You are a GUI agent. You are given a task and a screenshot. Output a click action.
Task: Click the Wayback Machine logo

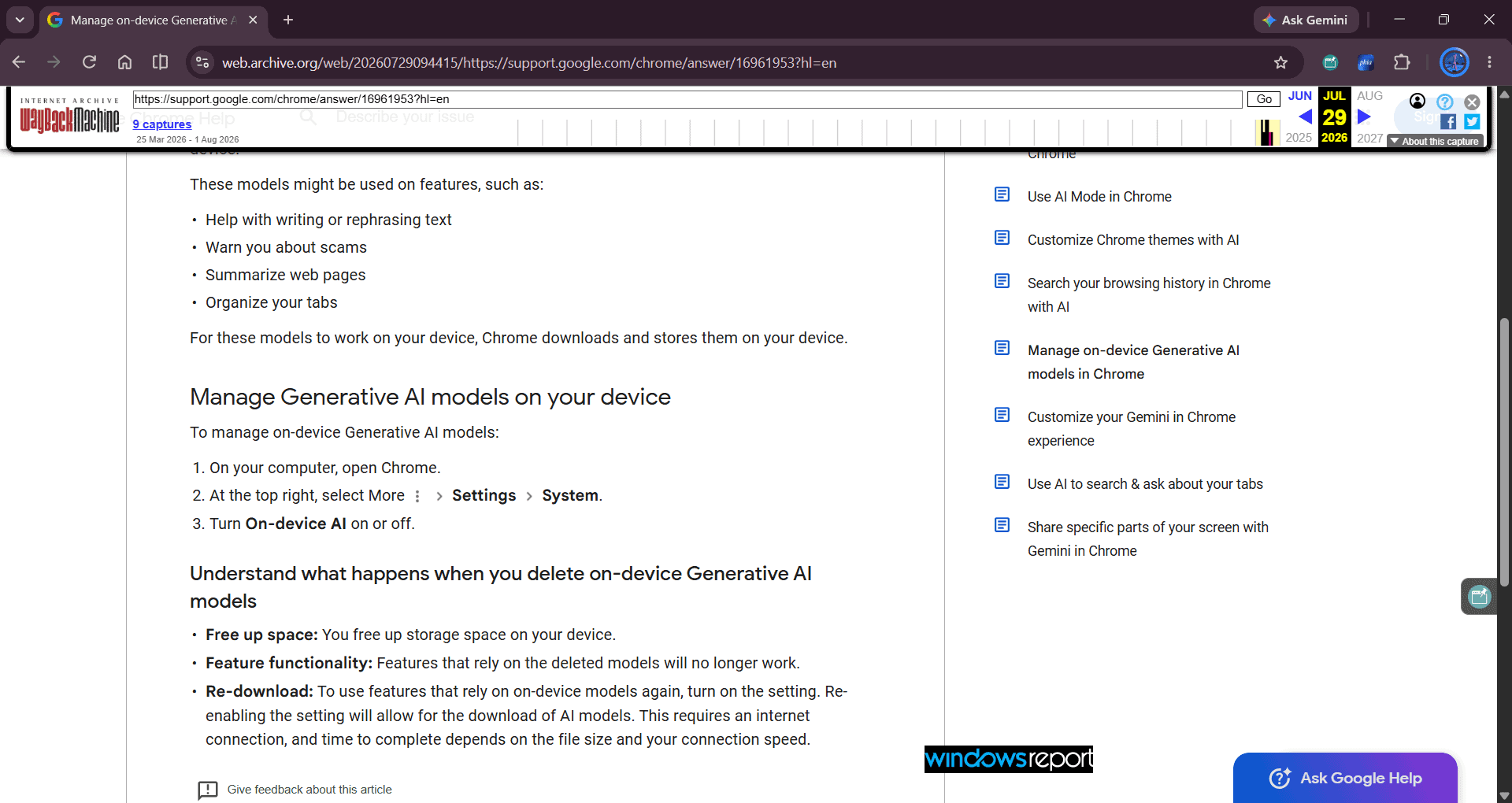click(x=69, y=117)
